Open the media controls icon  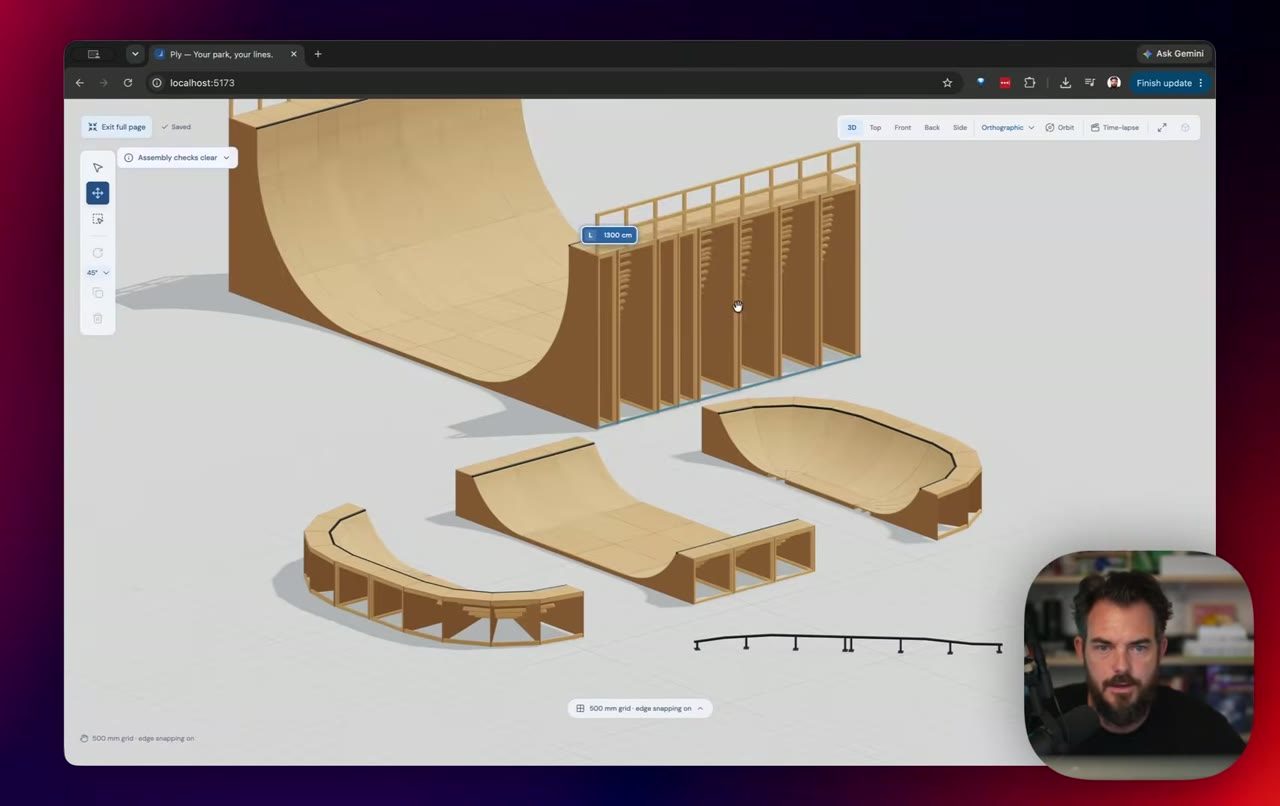click(x=1089, y=83)
